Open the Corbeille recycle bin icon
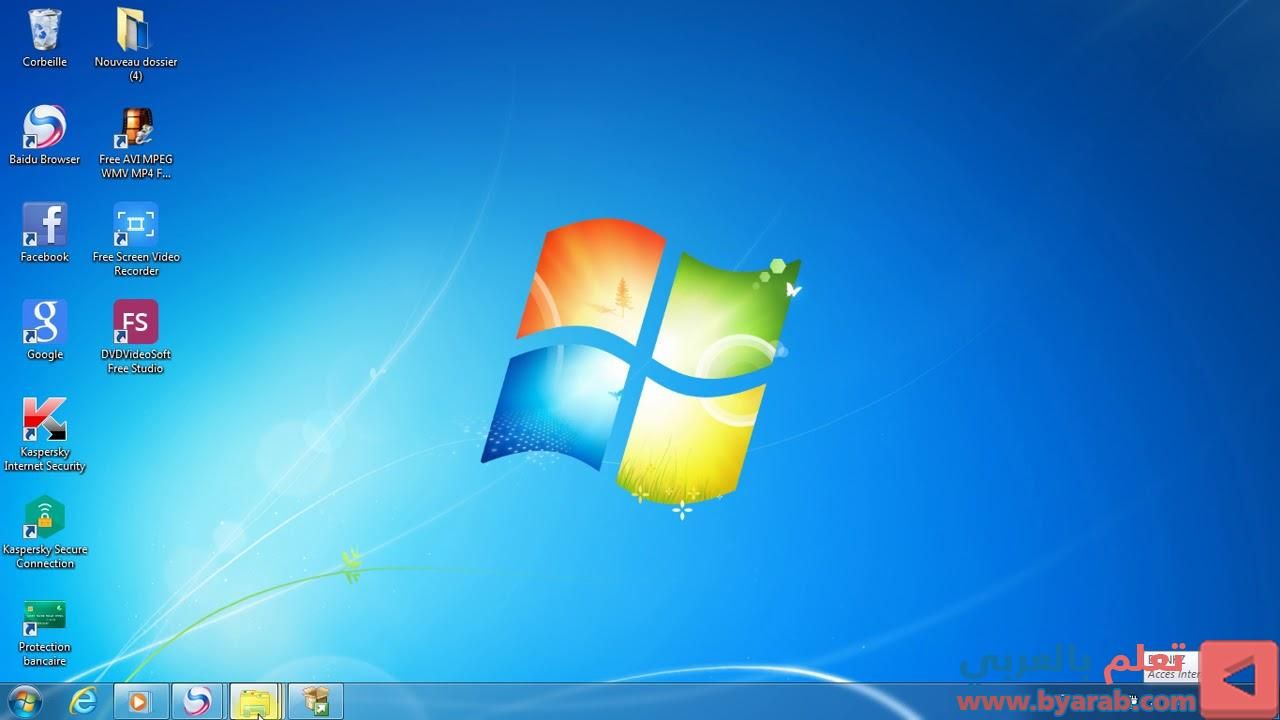The height and width of the screenshot is (720, 1280). 45,39
